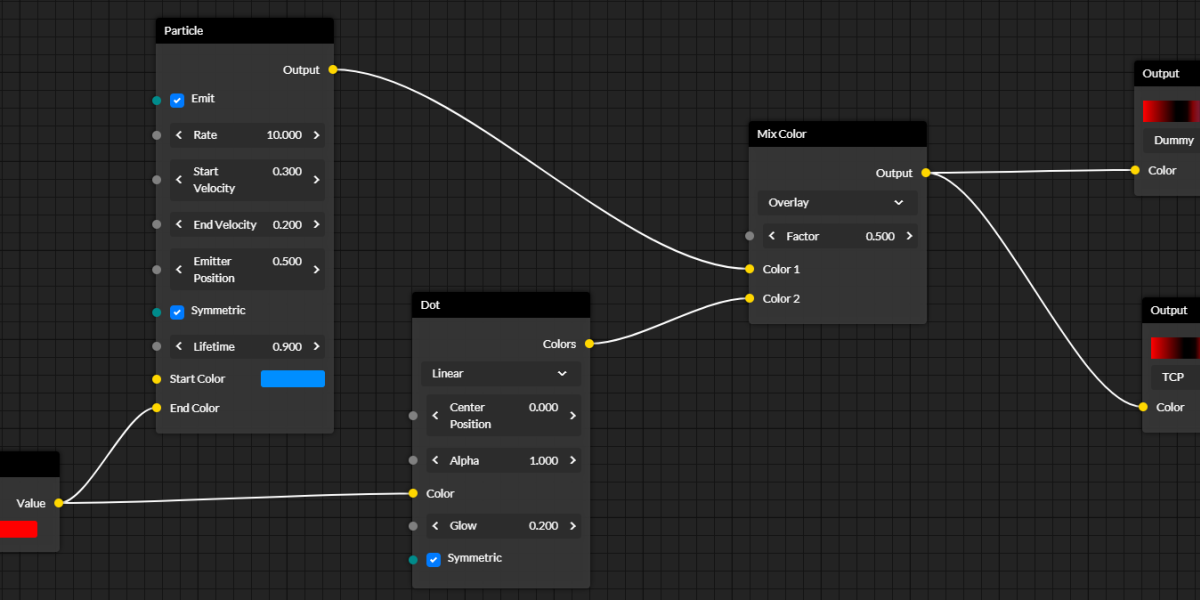Click the Mix Color Output port
The image size is (1200, 600).
tap(926, 173)
